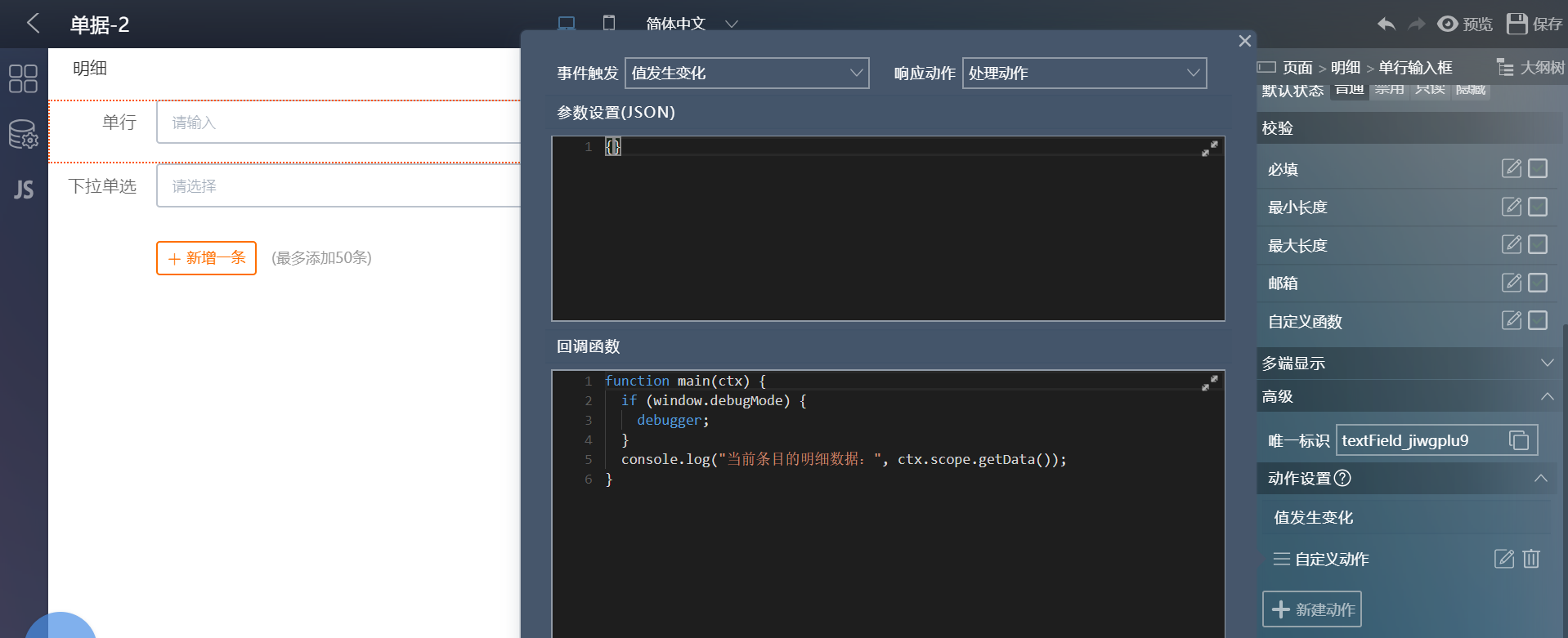Expand the JSON parameter editor fullscreen
1568x638 pixels.
pyautogui.click(x=1210, y=148)
